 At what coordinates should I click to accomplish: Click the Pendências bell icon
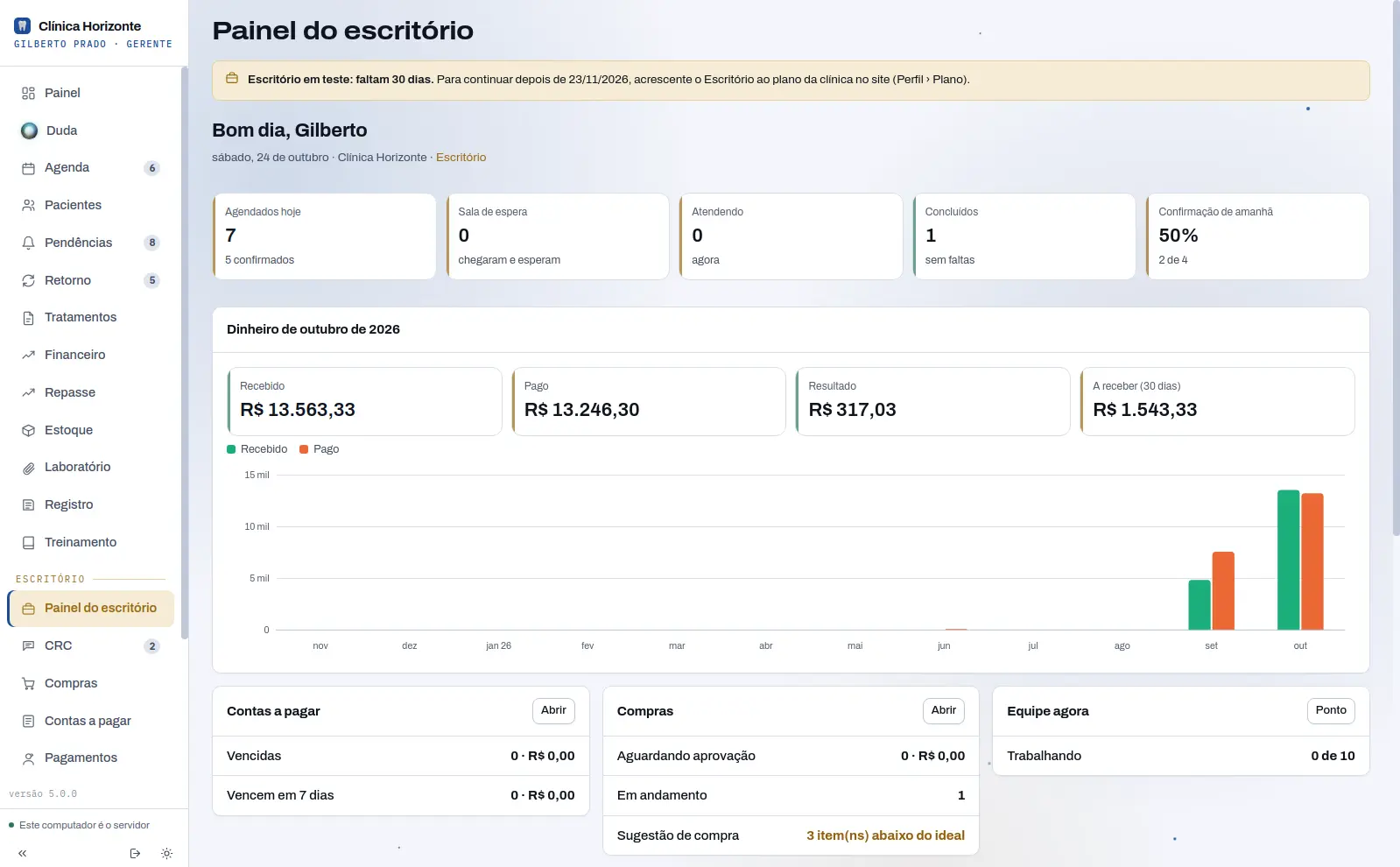(x=28, y=243)
